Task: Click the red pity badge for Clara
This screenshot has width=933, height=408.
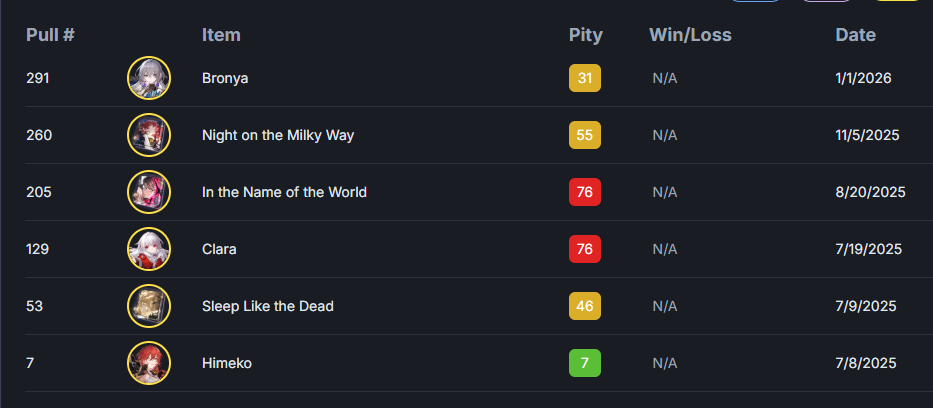Action: pos(585,249)
